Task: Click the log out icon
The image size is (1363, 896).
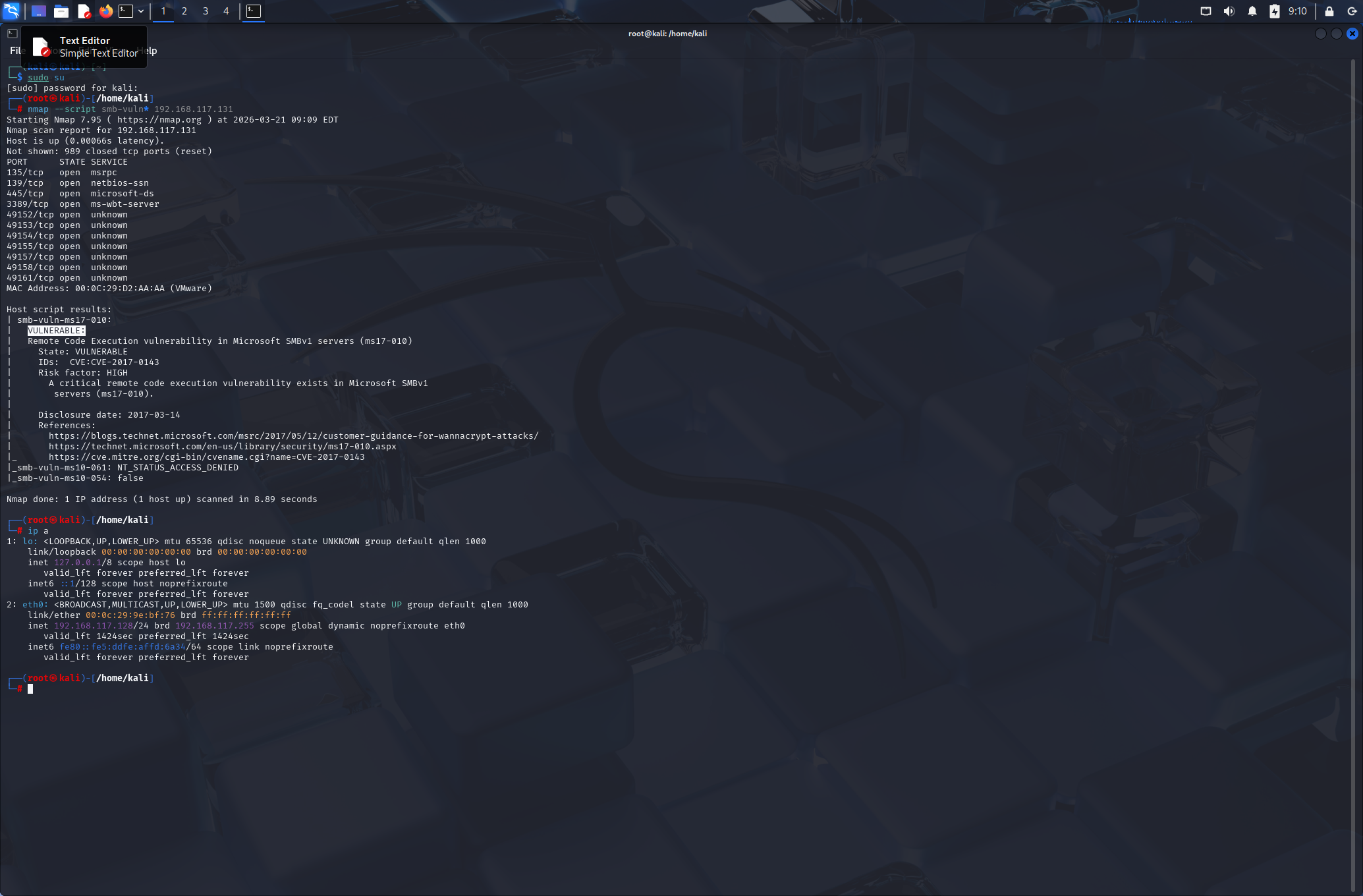Action: click(1351, 11)
